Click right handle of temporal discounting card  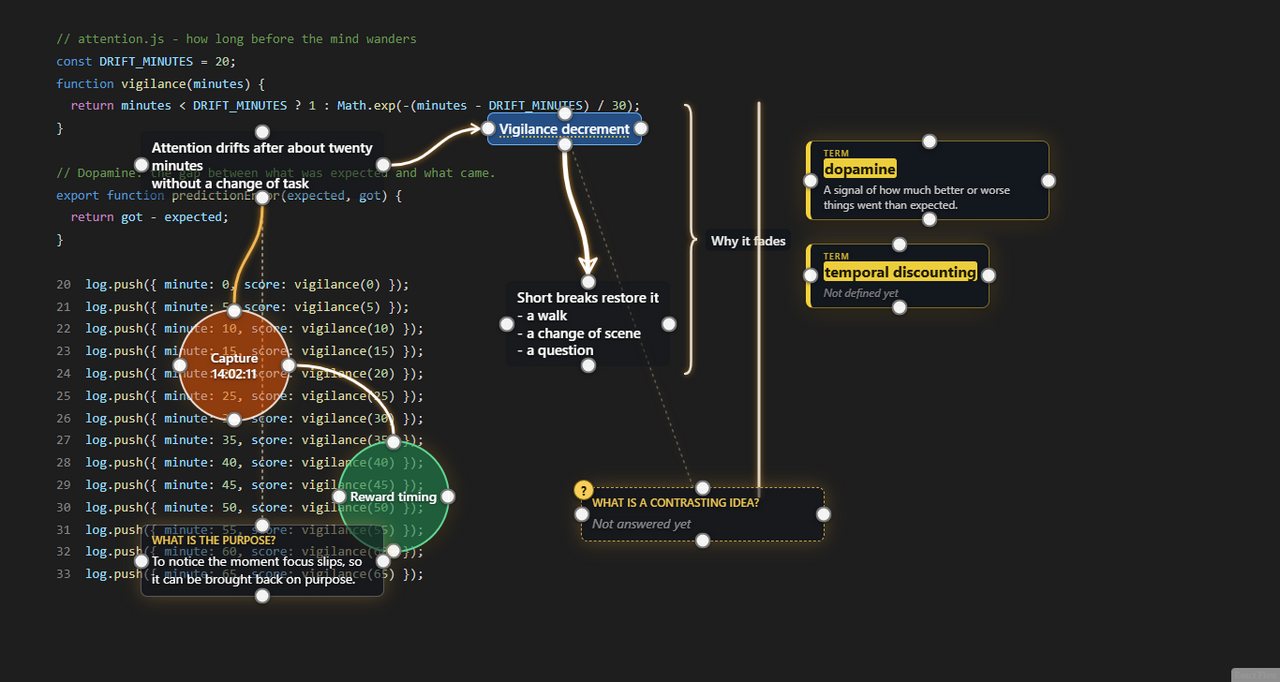point(988,276)
